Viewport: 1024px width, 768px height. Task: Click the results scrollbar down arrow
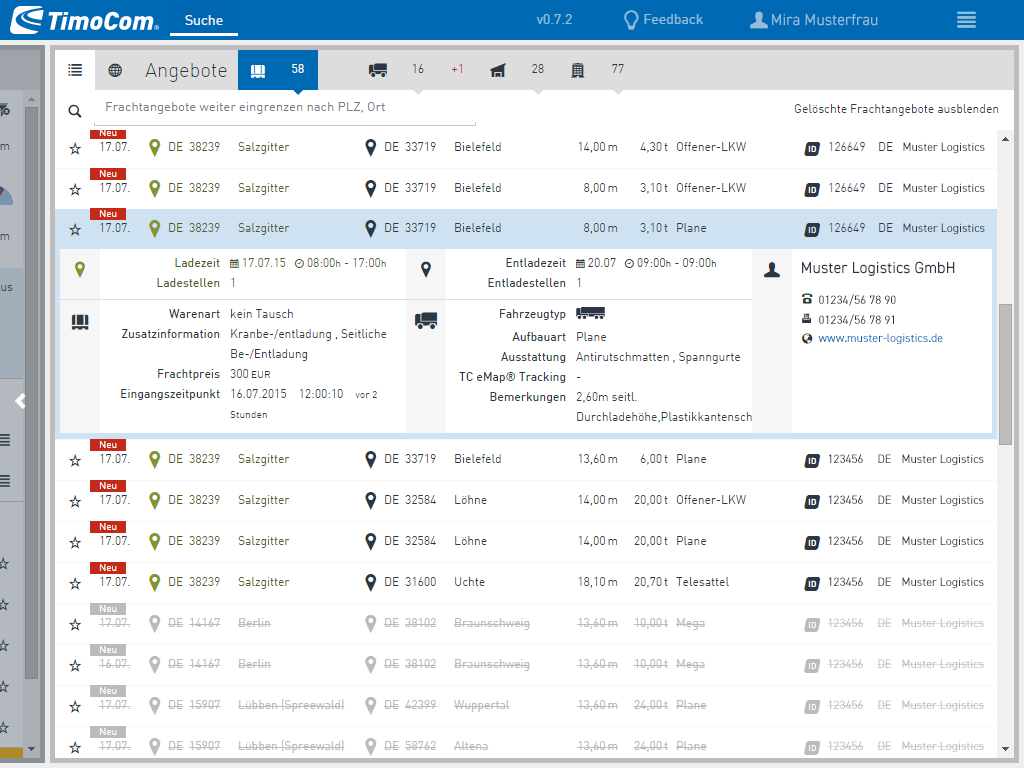1005,749
